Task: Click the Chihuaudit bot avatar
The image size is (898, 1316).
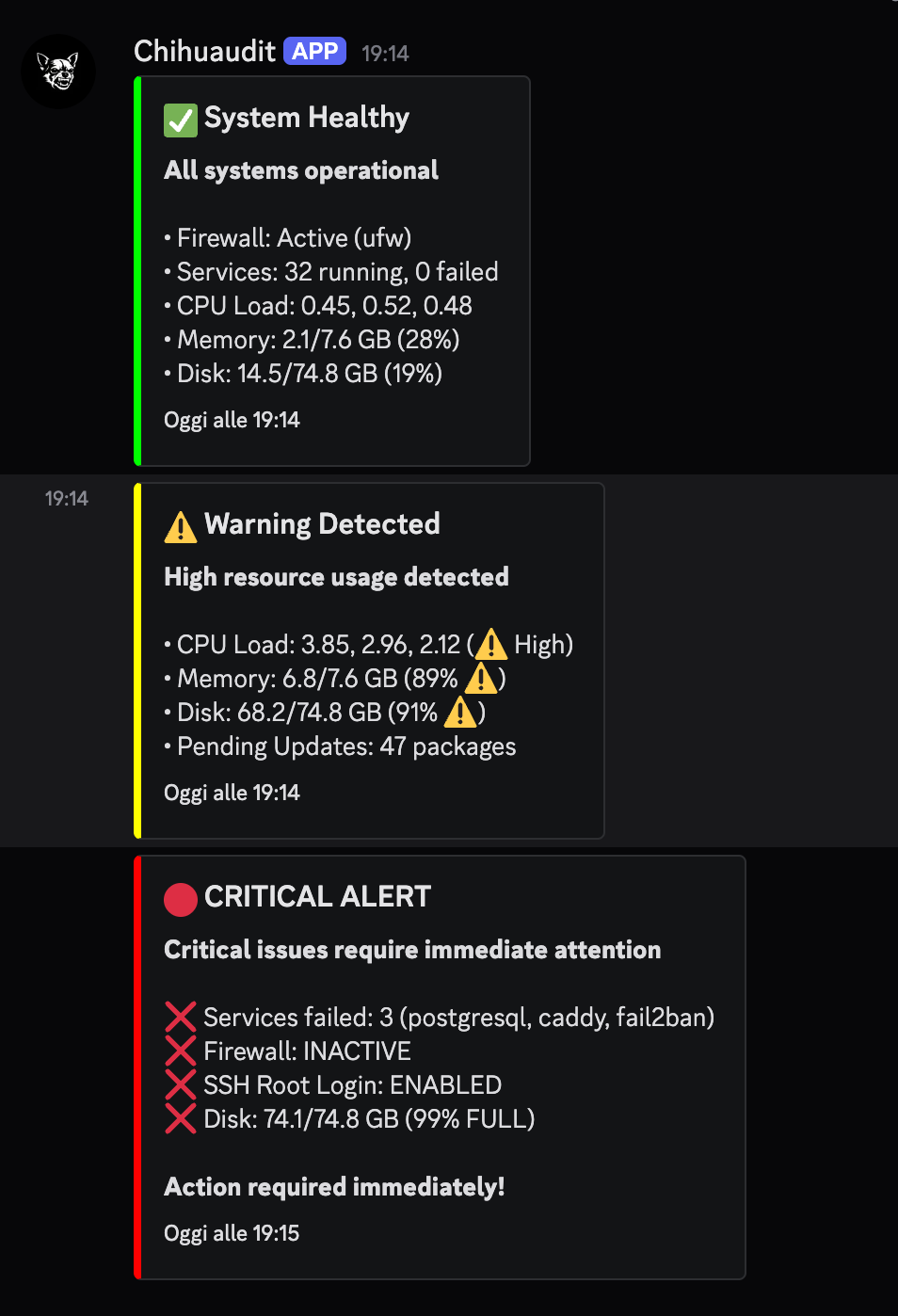Action: (58, 71)
